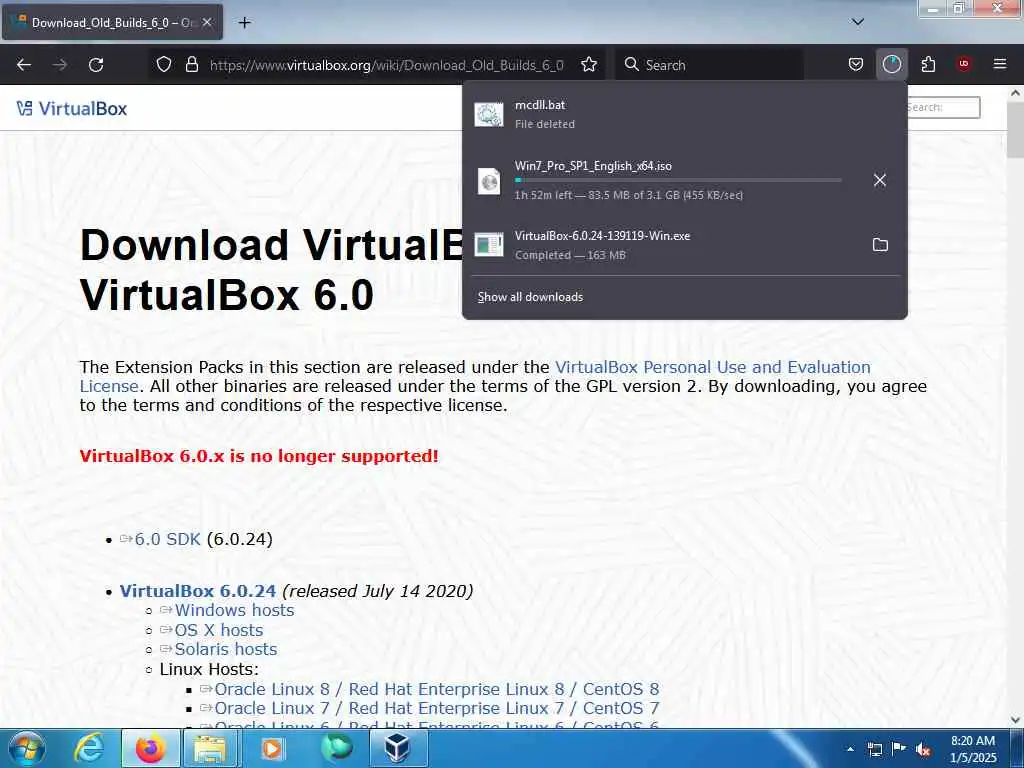Open Oracle Linux 8 / CentOS 8 link
The image size is (1024, 768).
[436, 690]
